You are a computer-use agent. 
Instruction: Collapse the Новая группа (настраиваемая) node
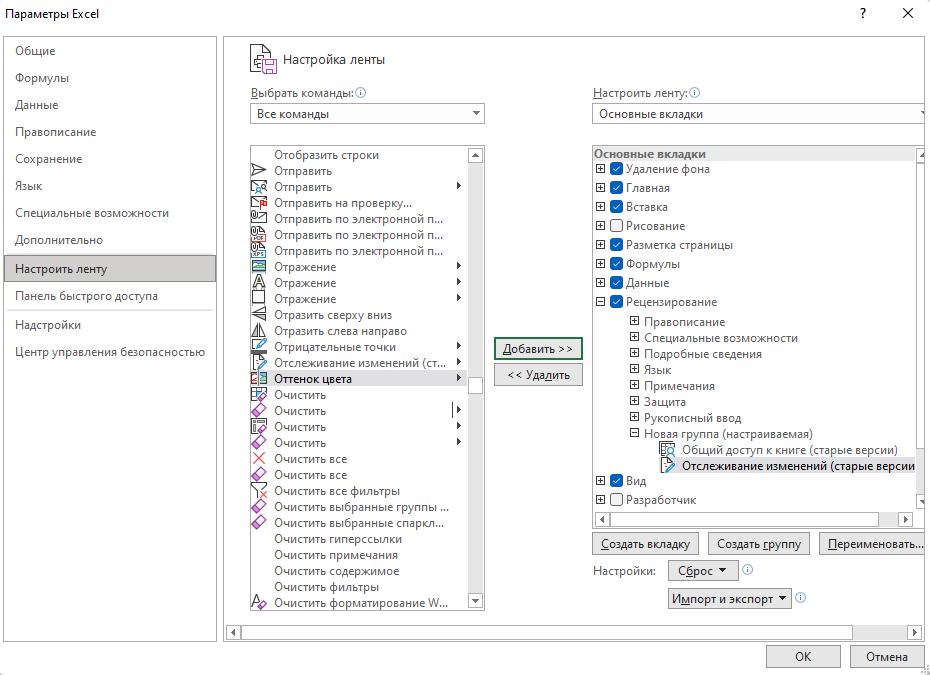coord(634,434)
